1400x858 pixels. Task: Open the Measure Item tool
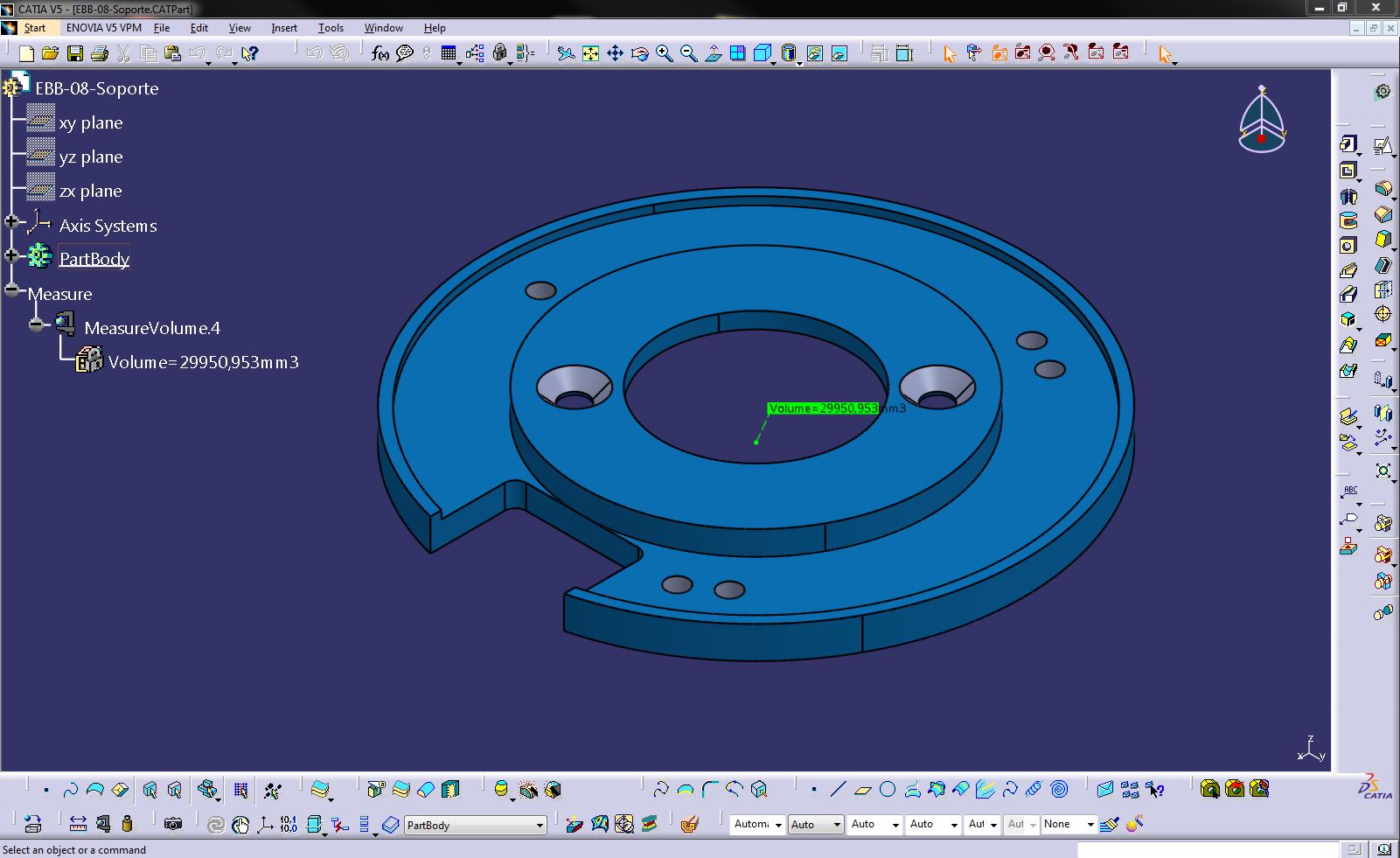coord(103,824)
